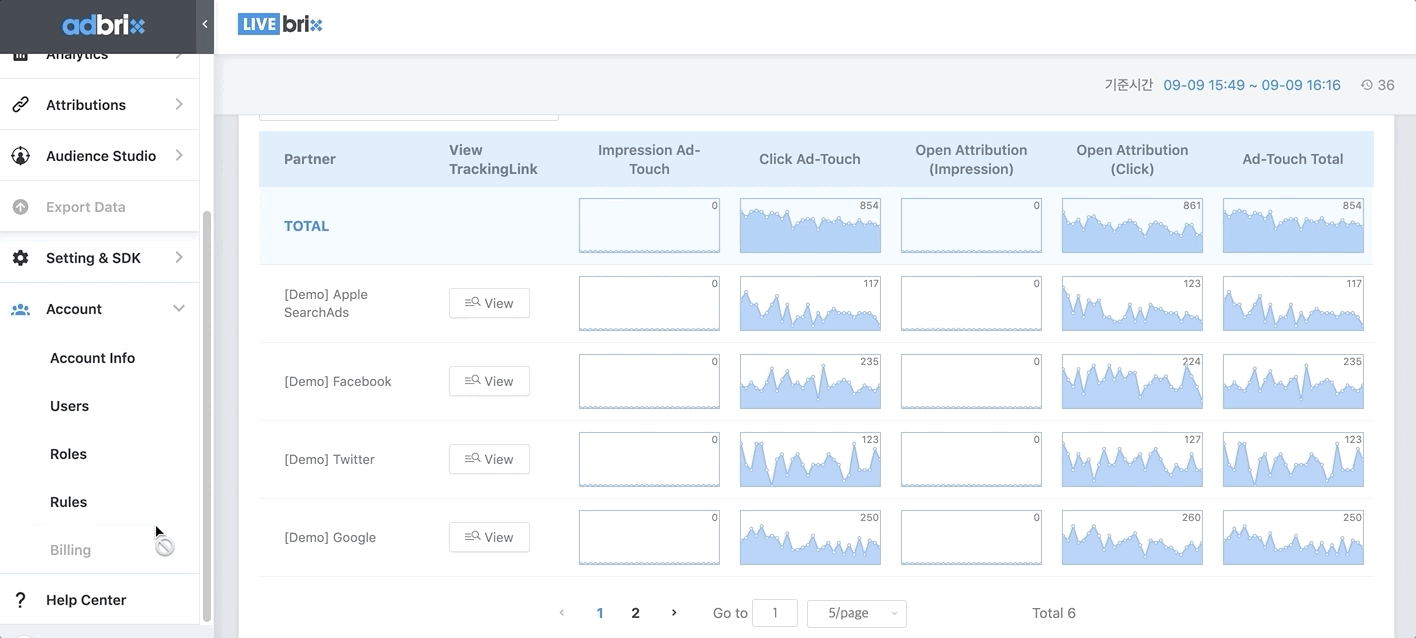
Task: Open the 5/page page size dropdown
Action: [x=856, y=613]
